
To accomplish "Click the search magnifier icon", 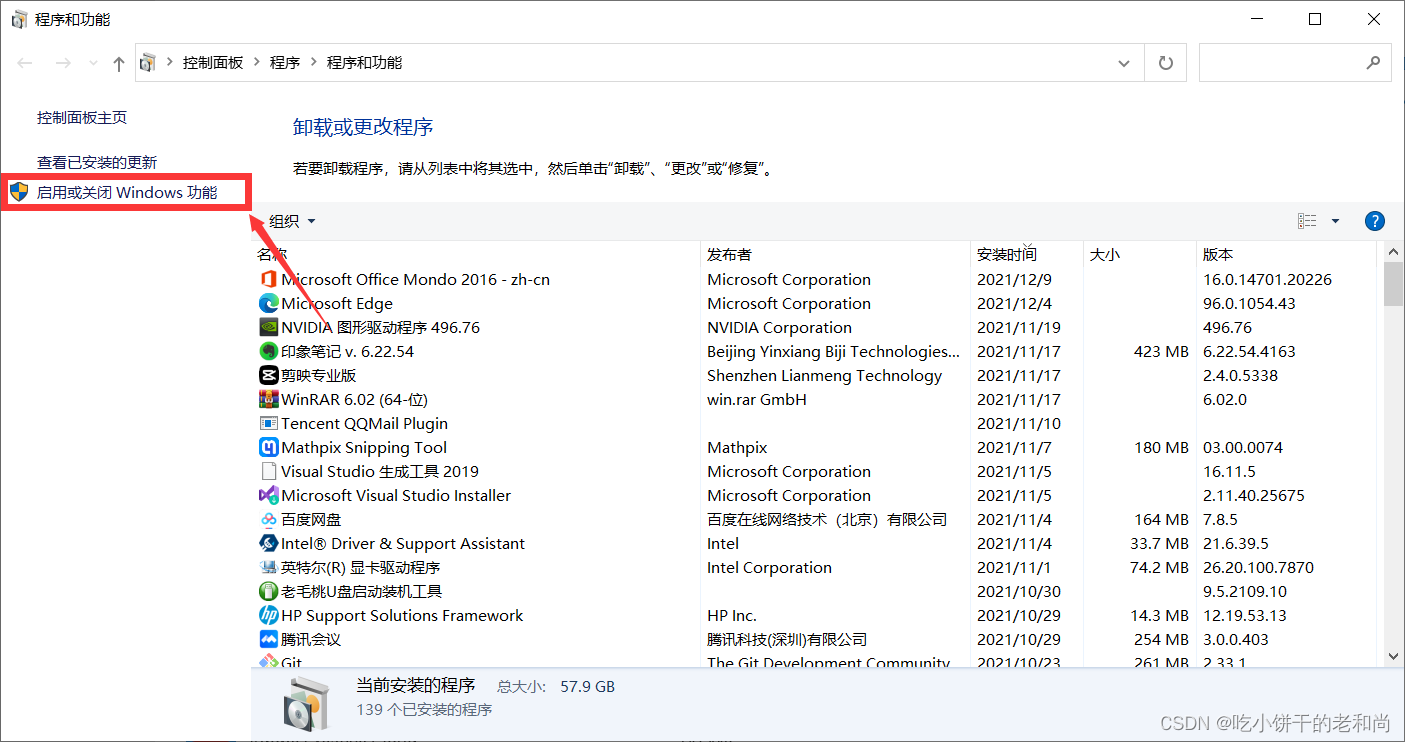I will [1373, 62].
